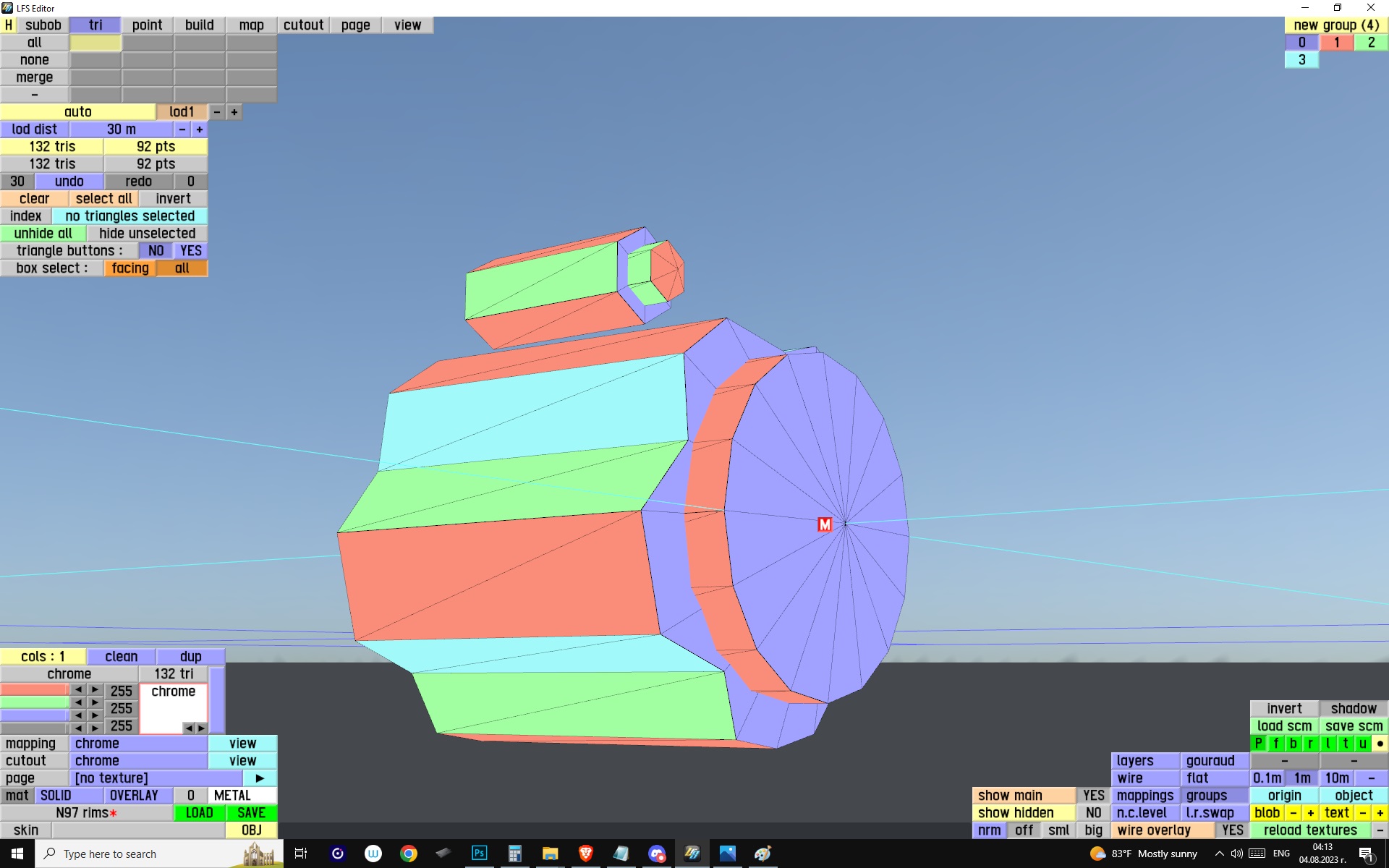Increase lod dist with plus button

(200, 129)
